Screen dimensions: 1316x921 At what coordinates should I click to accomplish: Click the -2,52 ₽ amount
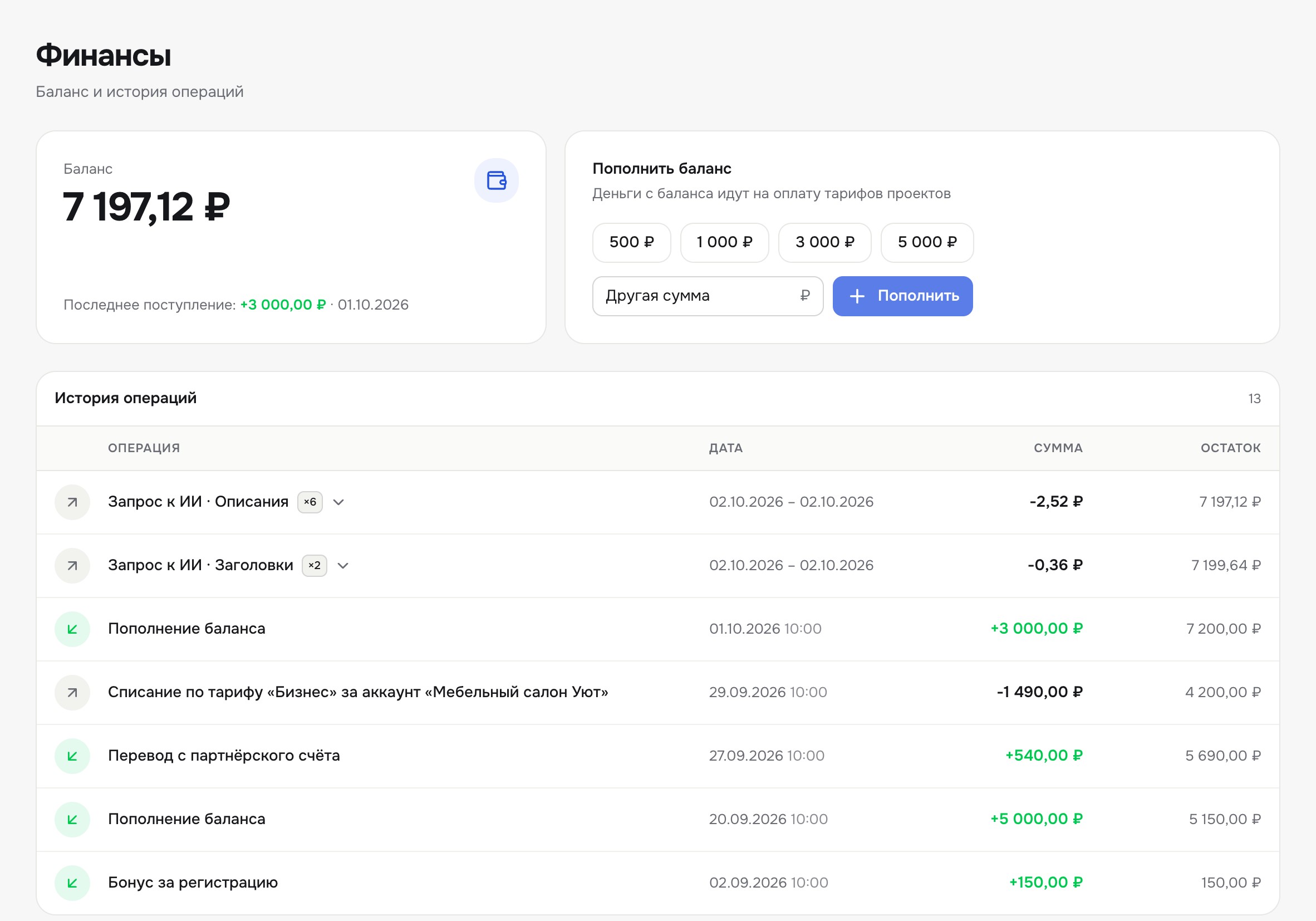[x=1057, y=502]
